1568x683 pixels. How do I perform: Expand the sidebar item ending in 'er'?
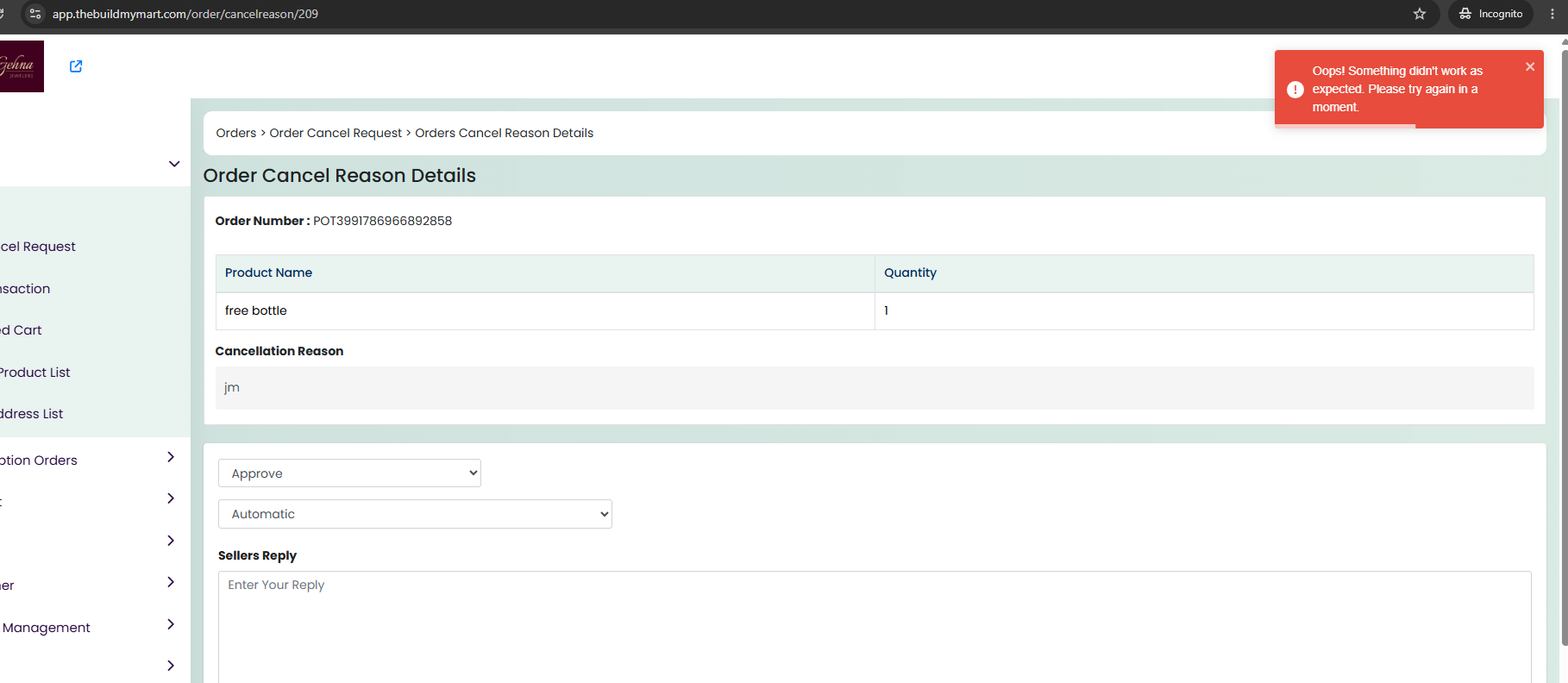(171, 582)
